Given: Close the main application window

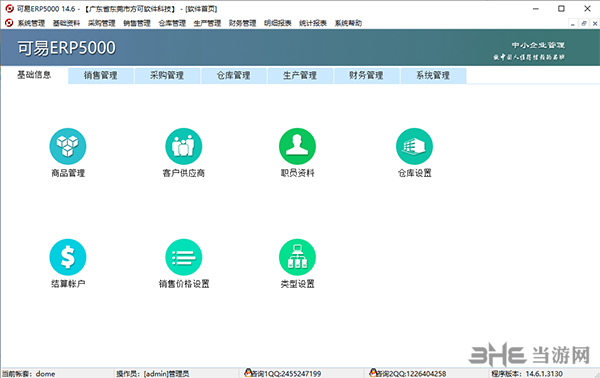Looking at the screenshot, I should pos(587,8).
